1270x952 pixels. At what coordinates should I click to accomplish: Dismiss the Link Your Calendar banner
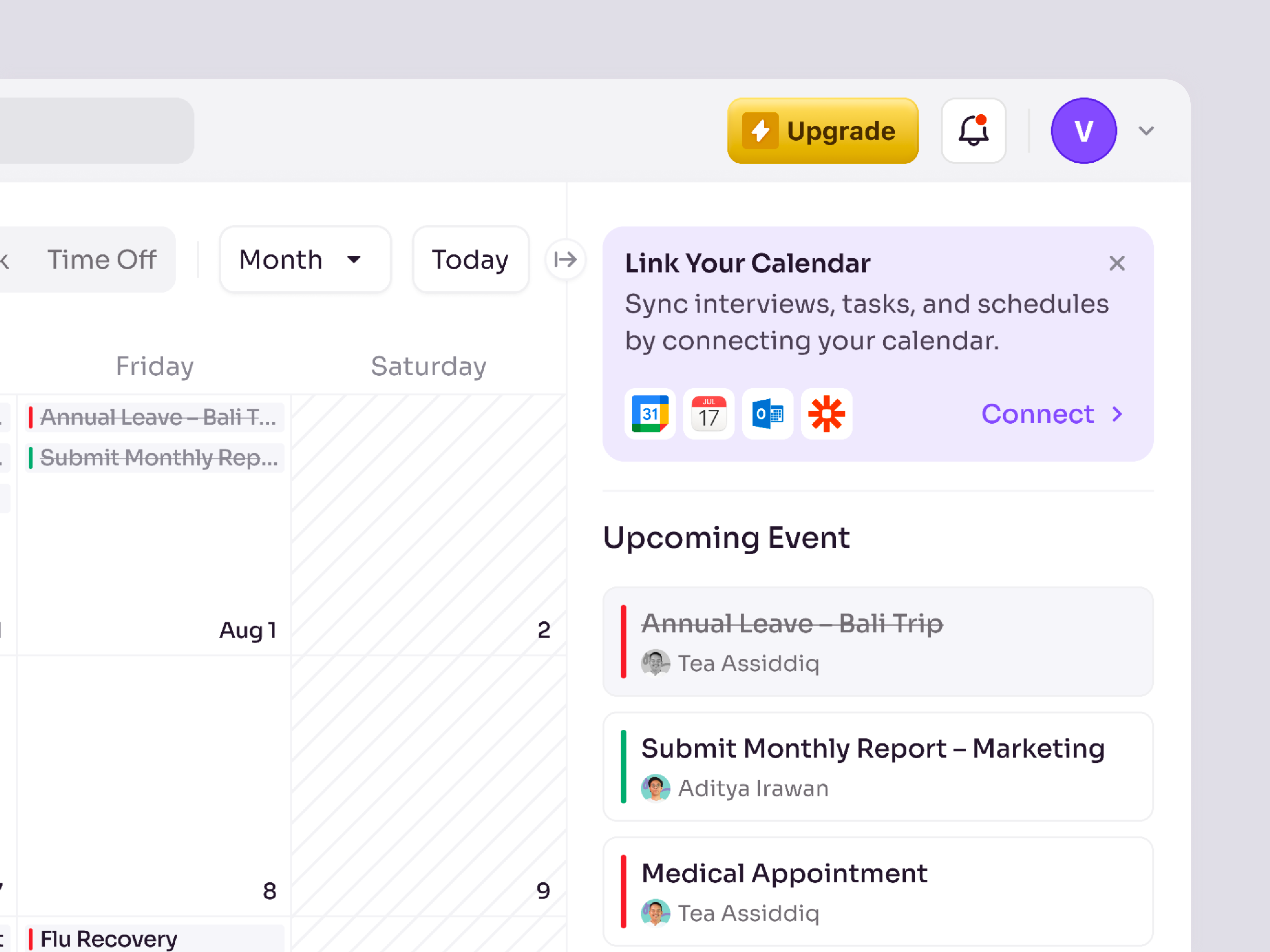pos(1117,263)
